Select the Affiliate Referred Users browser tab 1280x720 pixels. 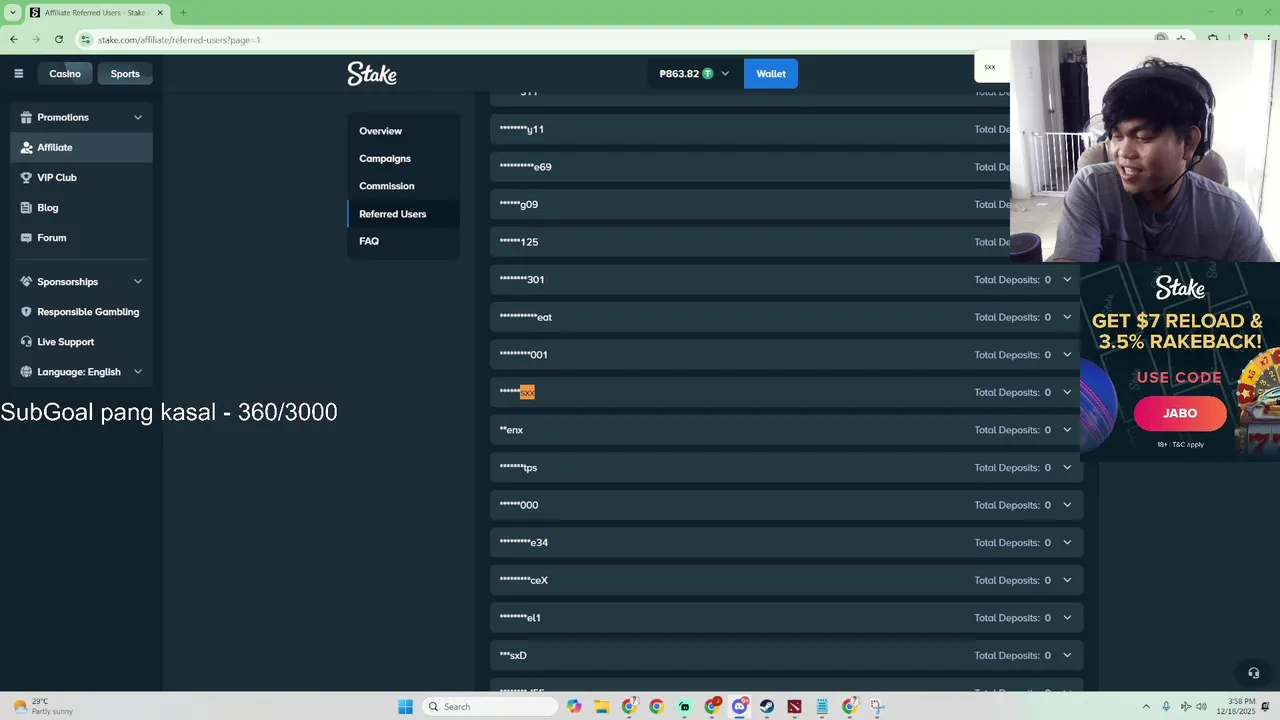coord(96,12)
